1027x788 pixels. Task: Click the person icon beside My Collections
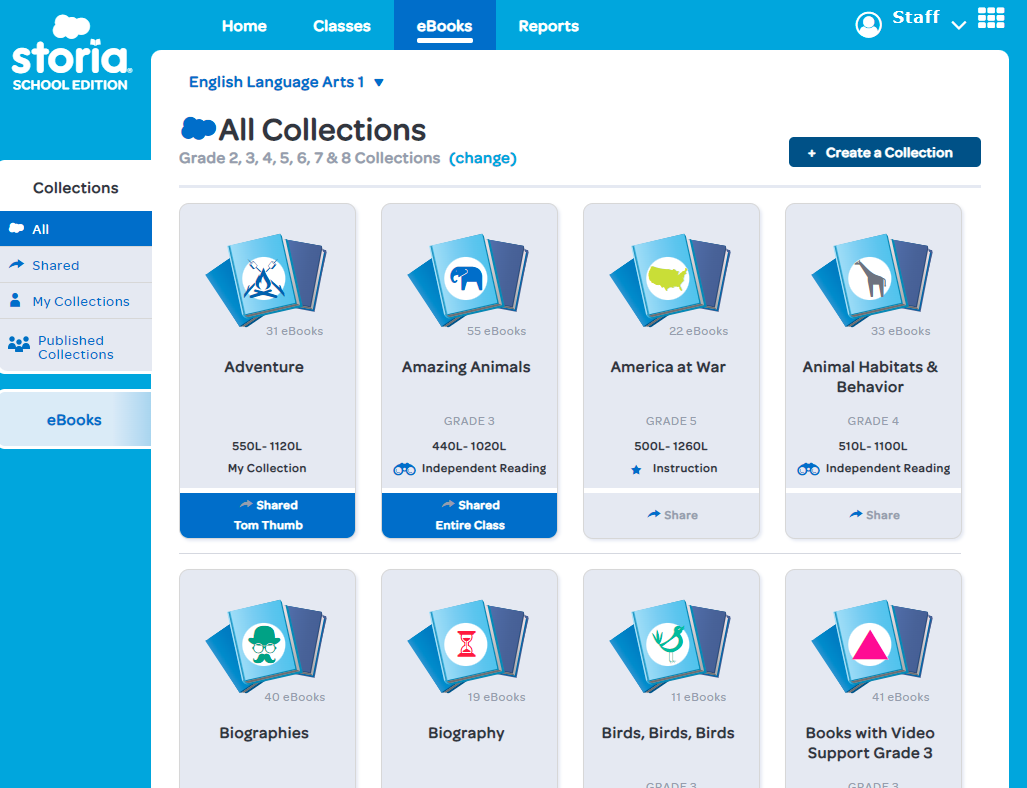click(x=16, y=301)
